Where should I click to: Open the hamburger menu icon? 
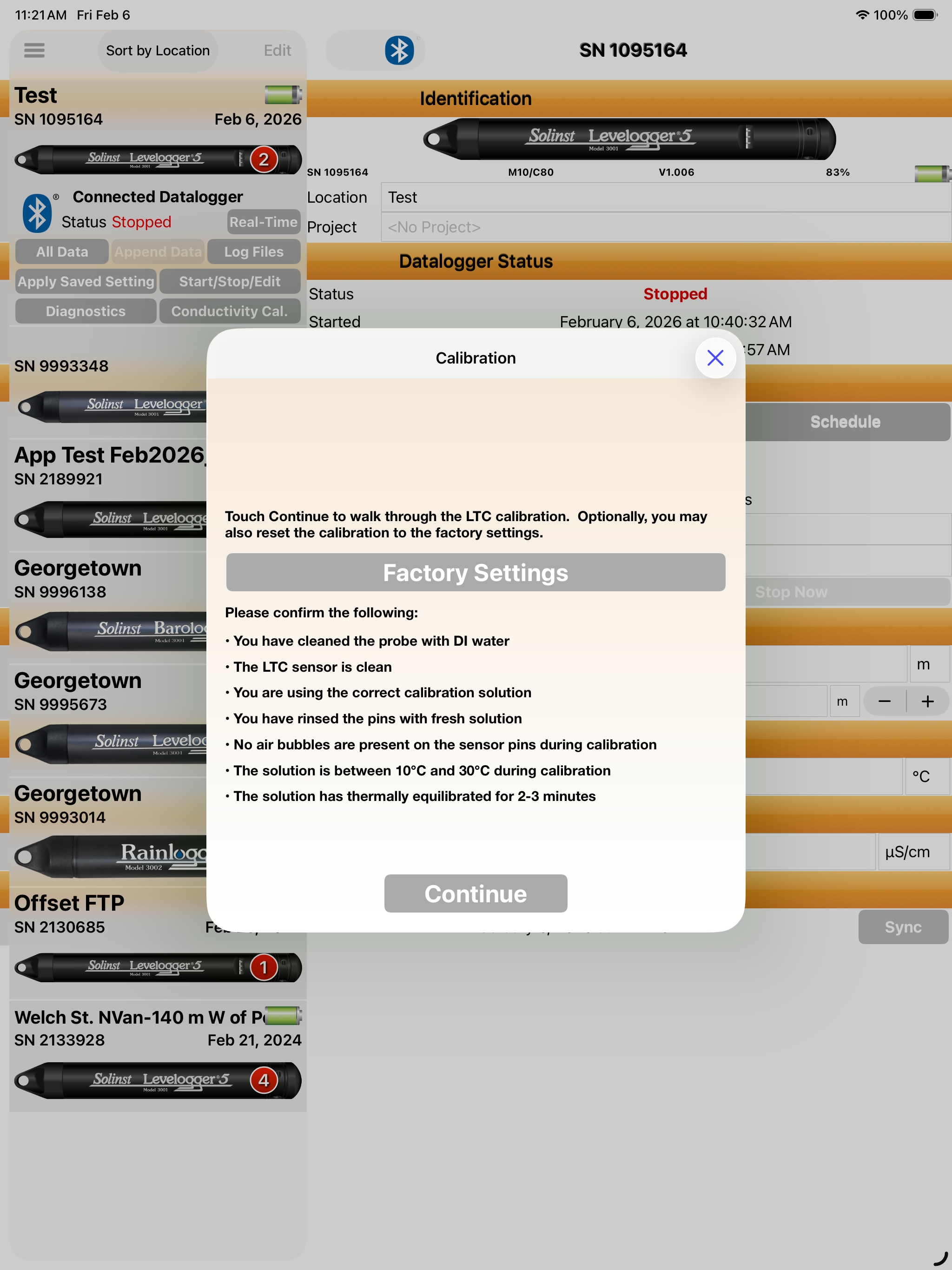coord(34,51)
